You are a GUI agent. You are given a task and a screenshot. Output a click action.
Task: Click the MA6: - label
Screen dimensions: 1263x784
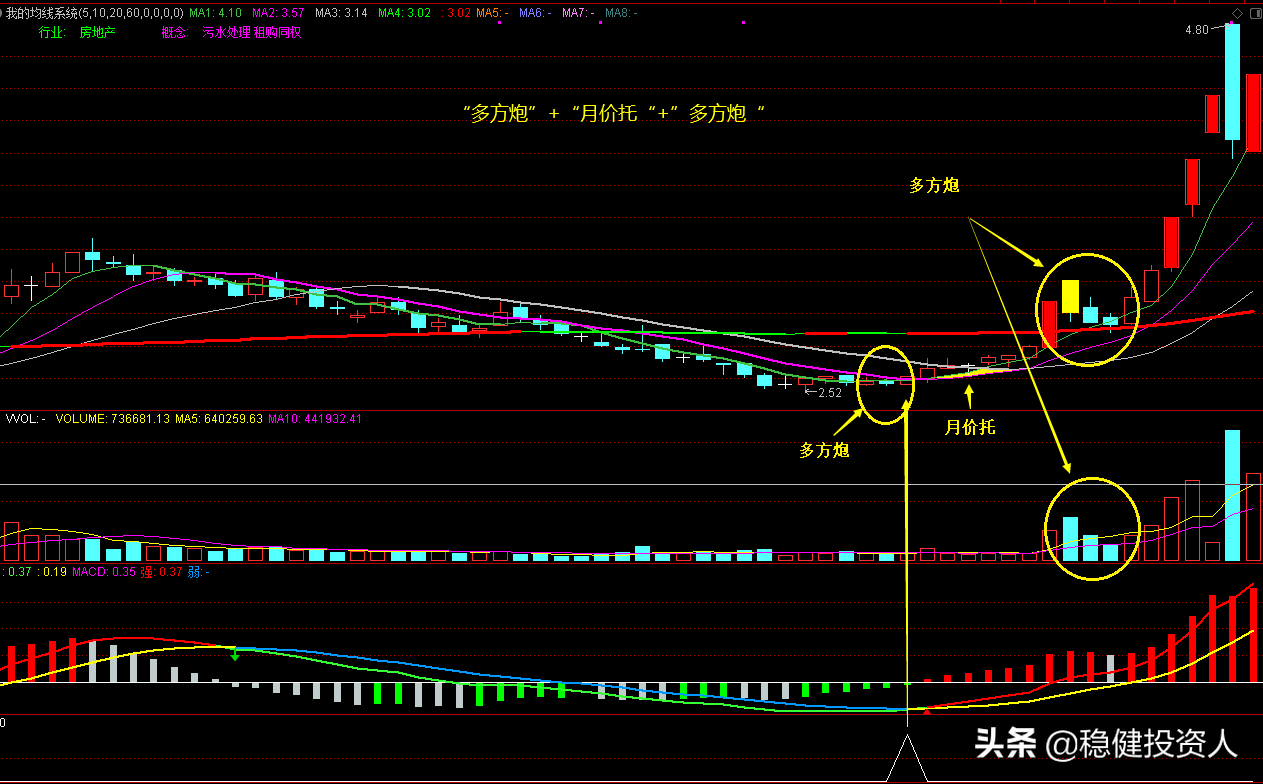coord(536,13)
